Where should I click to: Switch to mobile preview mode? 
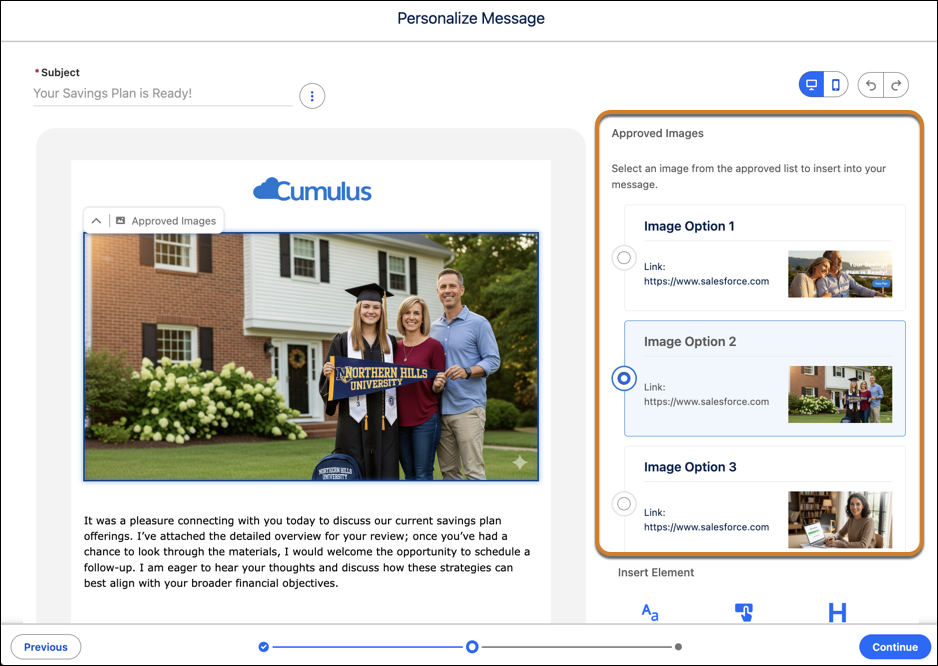click(836, 85)
